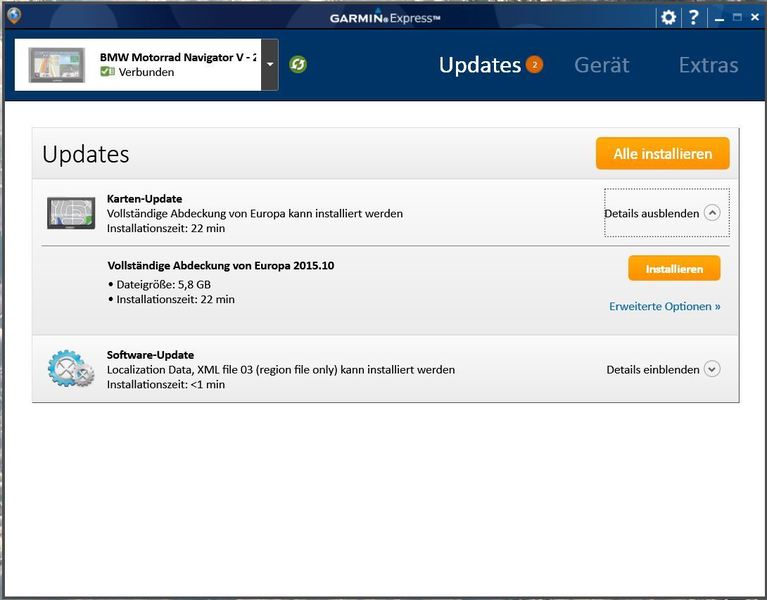
Task: Collapse details with Details ausblenden
Action: coord(662,213)
